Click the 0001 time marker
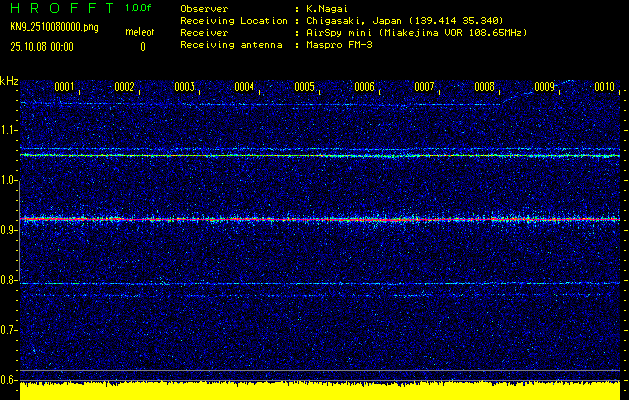629x400 pixels. point(64,87)
